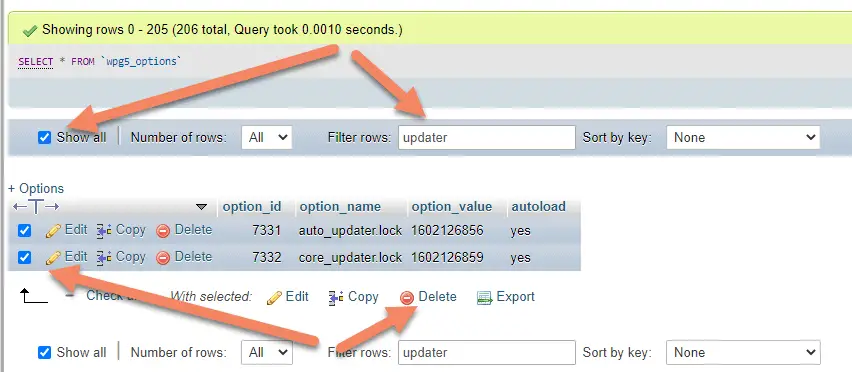Click With selected Edit pencil icon
The height and width of the screenshot is (372, 852).
click(274, 298)
